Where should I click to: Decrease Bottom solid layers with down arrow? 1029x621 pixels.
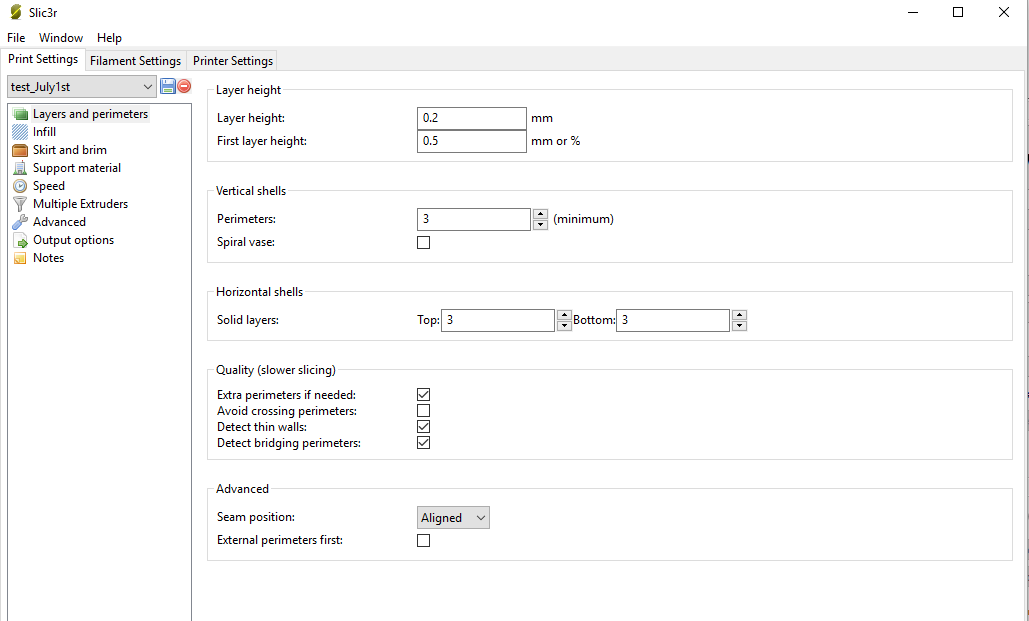pyautogui.click(x=739, y=326)
